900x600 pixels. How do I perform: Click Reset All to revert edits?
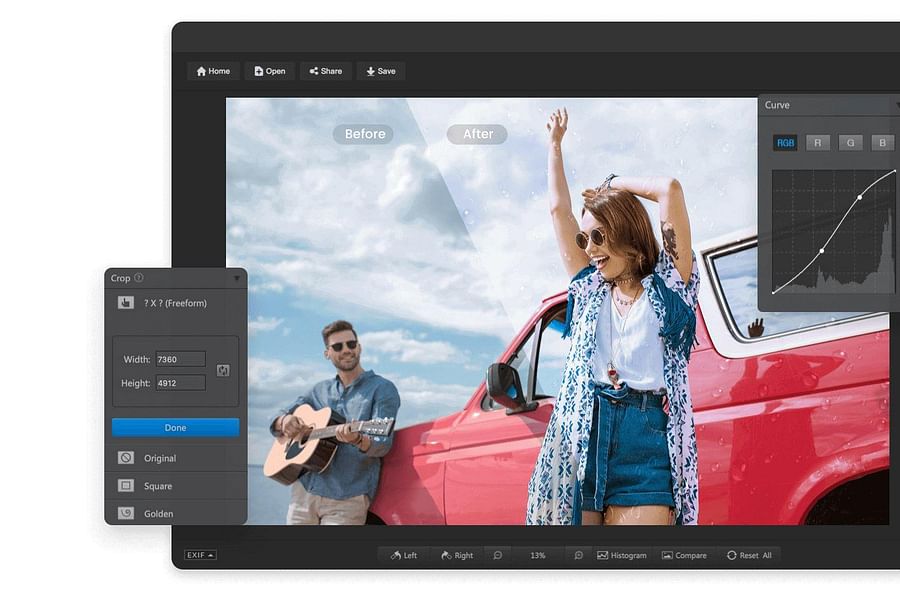tap(750, 555)
